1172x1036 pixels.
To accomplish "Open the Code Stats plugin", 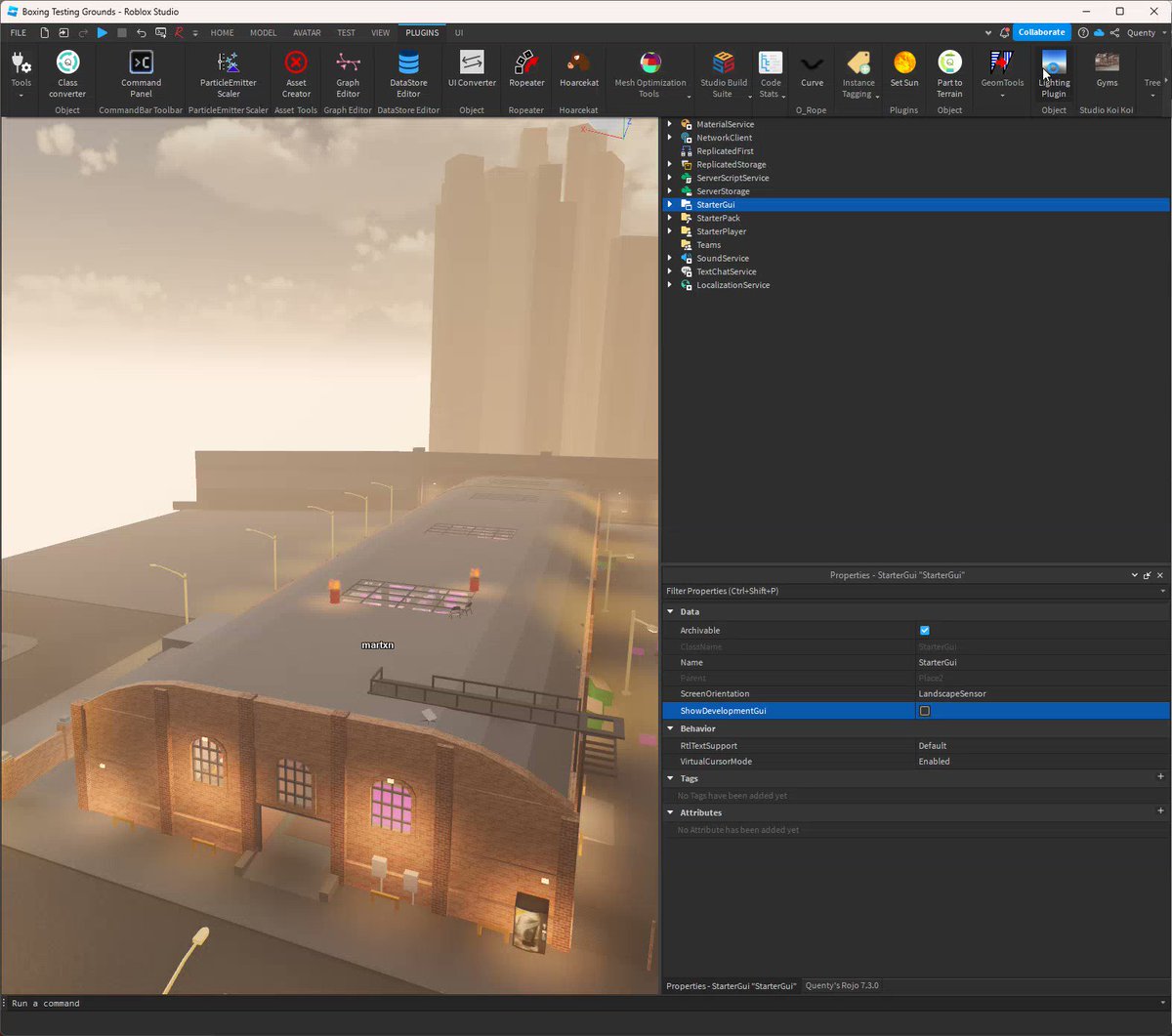I will coord(771,74).
